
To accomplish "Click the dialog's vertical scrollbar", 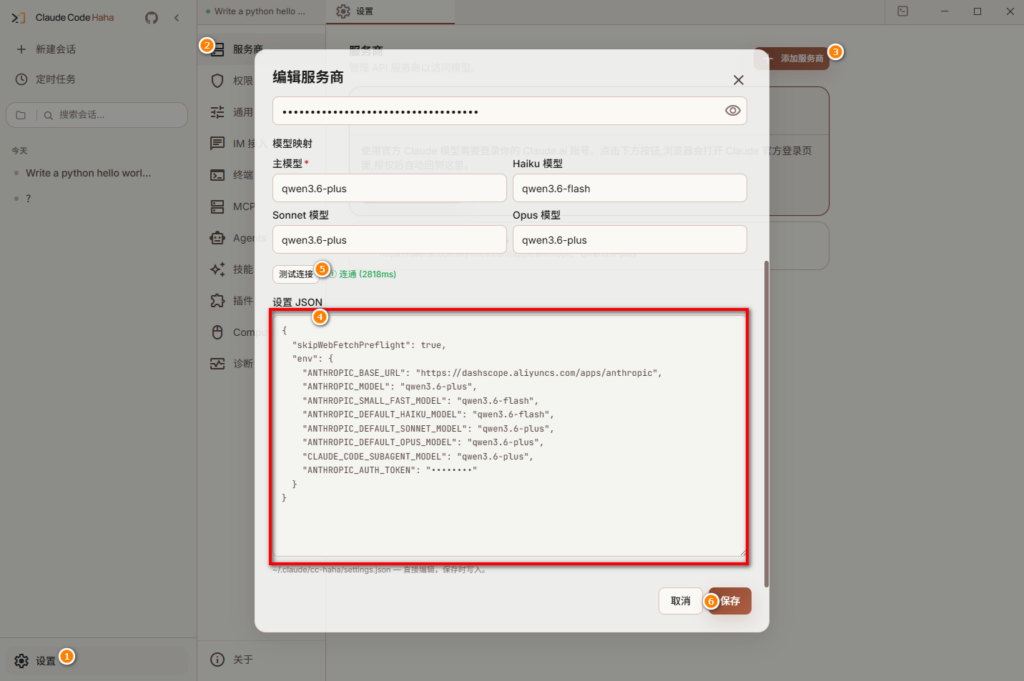I will (x=766, y=423).
